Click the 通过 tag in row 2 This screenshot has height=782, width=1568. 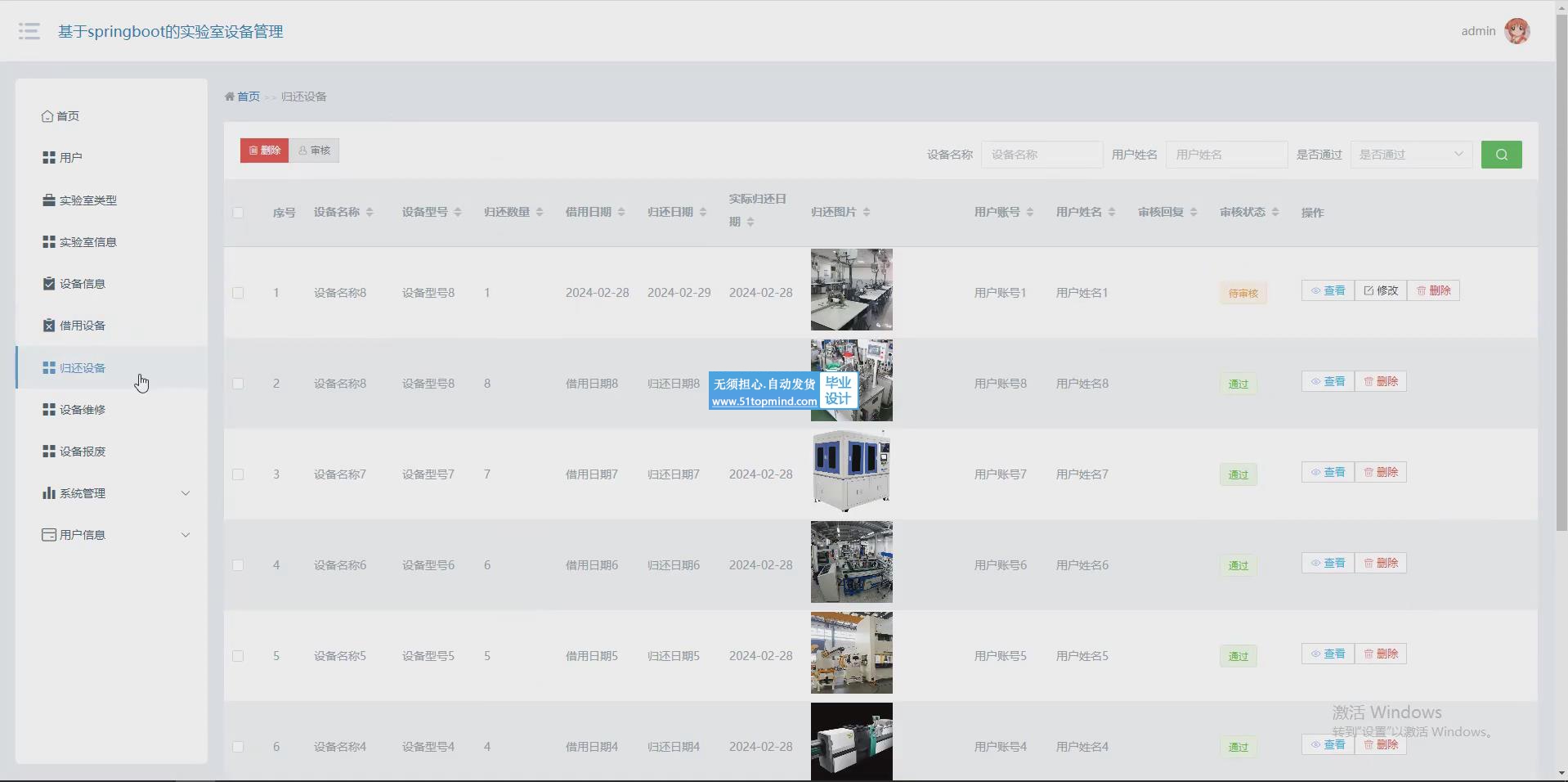pyautogui.click(x=1239, y=384)
